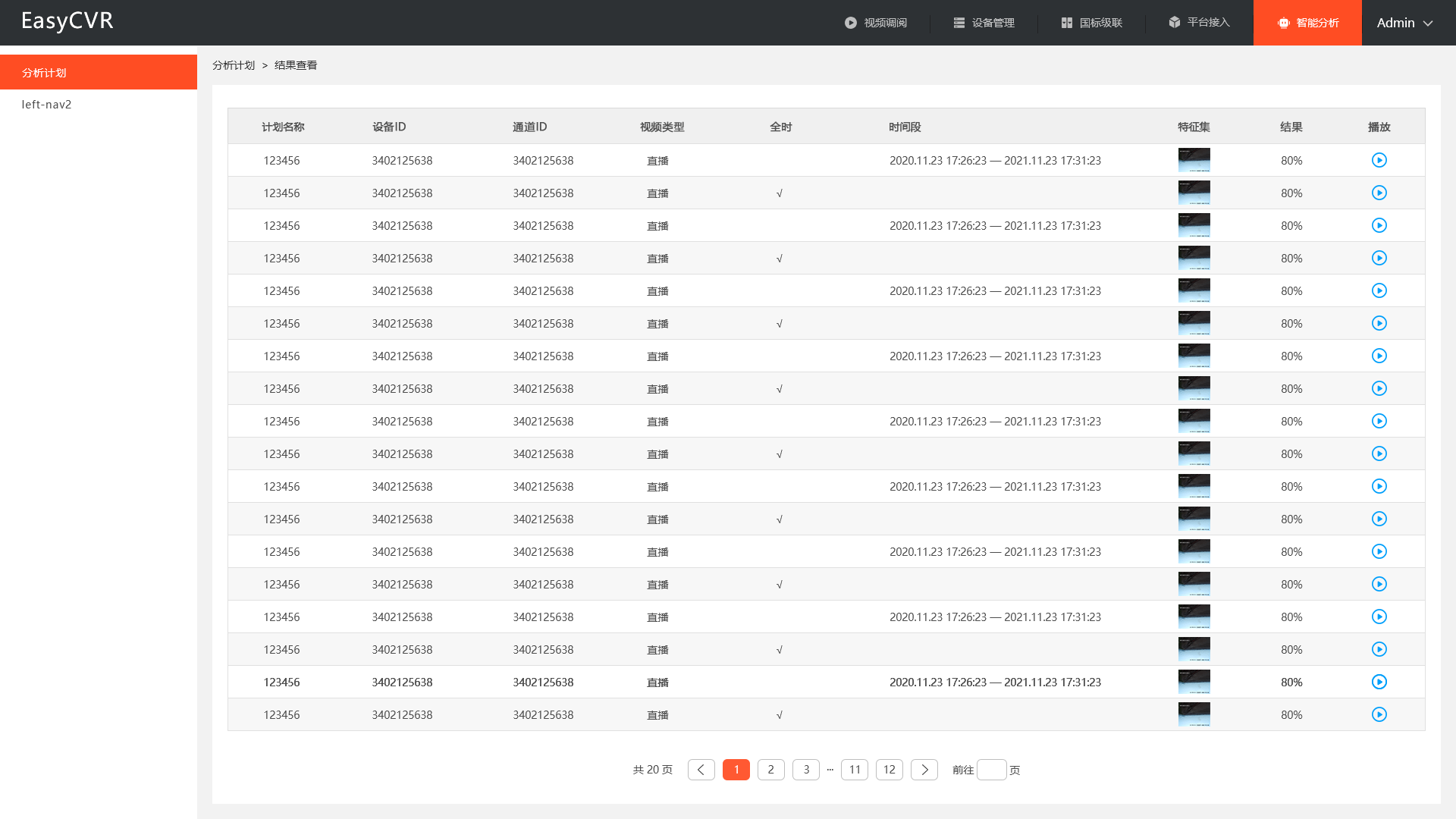Click the 分析计划 breadcrumb link
The width and height of the screenshot is (1456, 819).
[x=234, y=65]
